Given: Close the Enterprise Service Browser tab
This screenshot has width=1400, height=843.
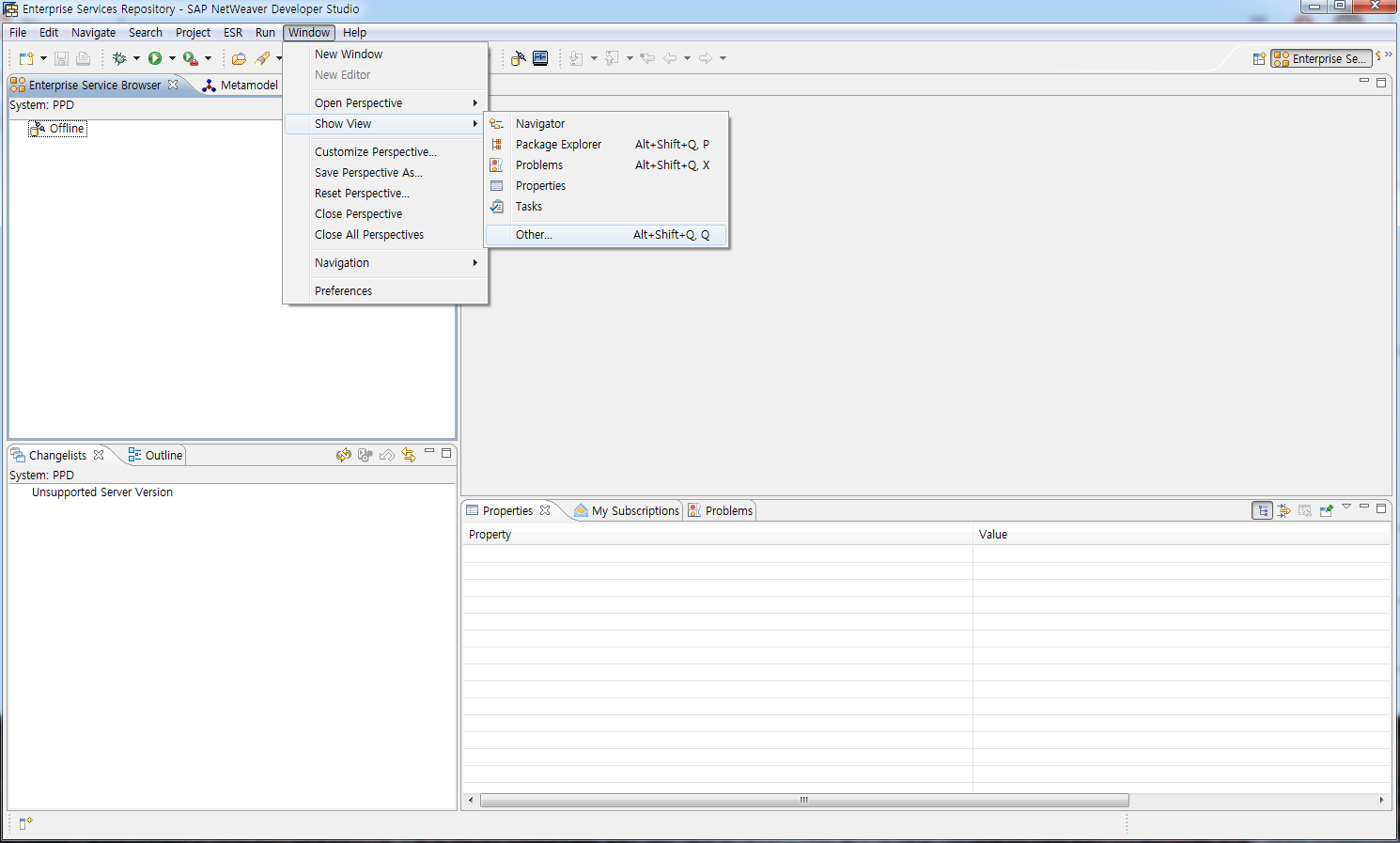Looking at the screenshot, I should (173, 85).
